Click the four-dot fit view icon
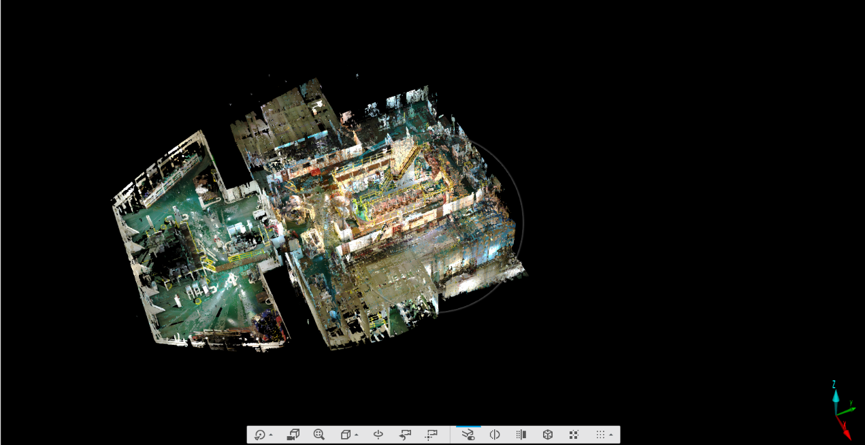 [574, 435]
